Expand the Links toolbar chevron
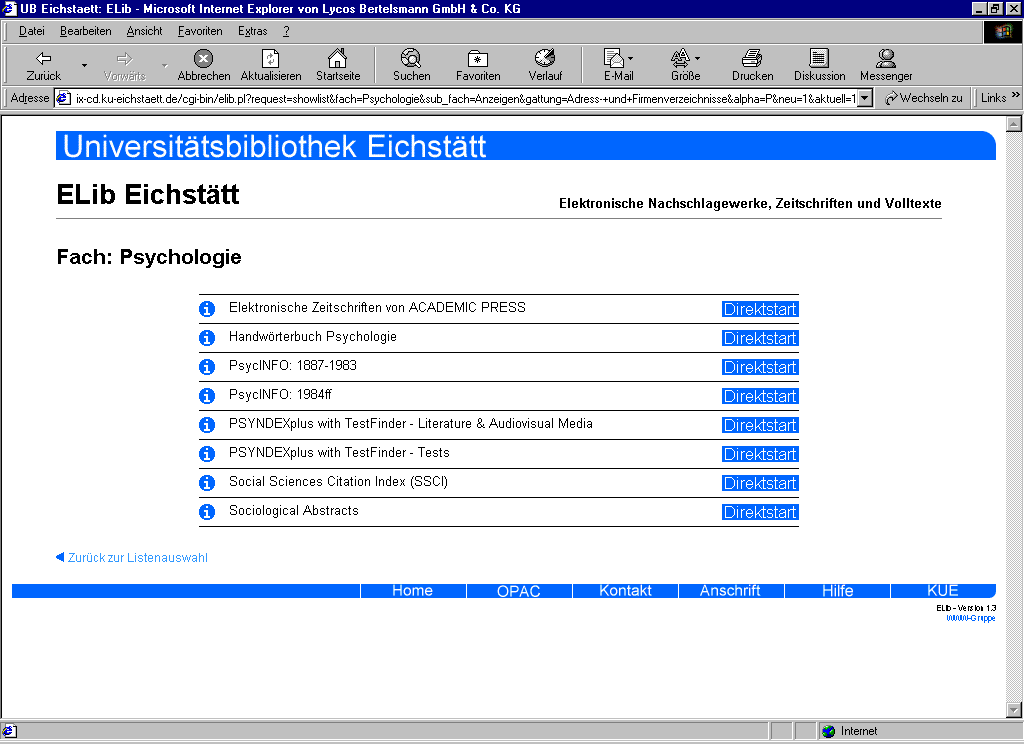 [1016, 95]
